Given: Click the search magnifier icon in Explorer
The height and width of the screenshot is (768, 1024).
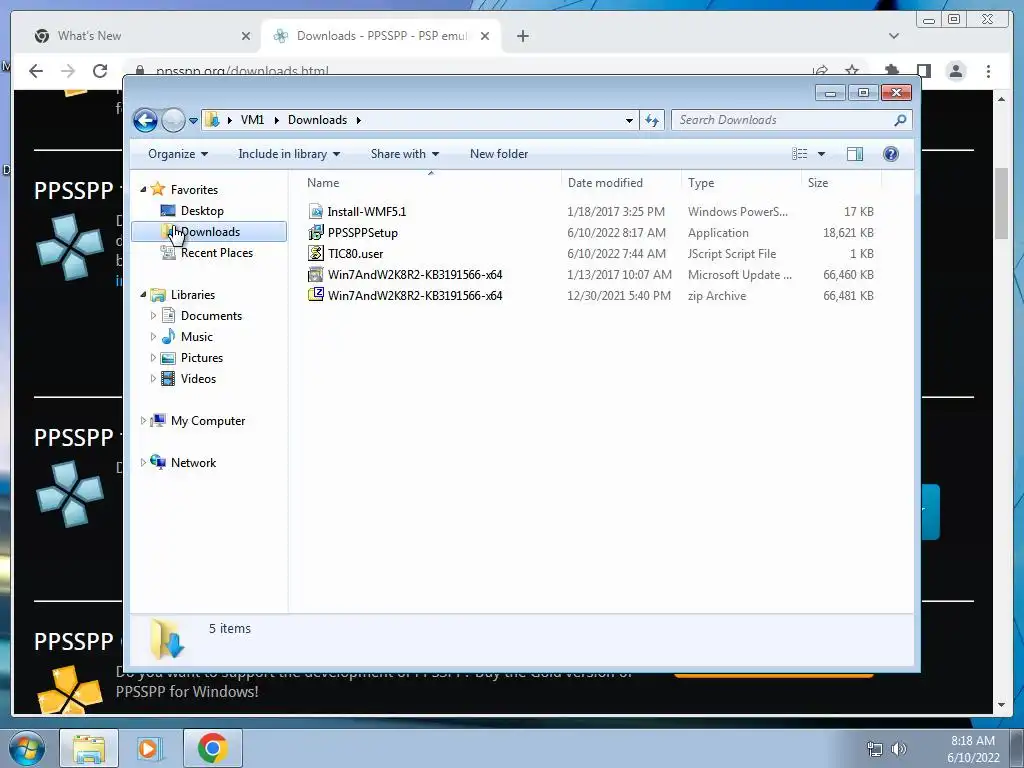Looking at the screenshot, I should pyautogui.click(x=901, y=120).
